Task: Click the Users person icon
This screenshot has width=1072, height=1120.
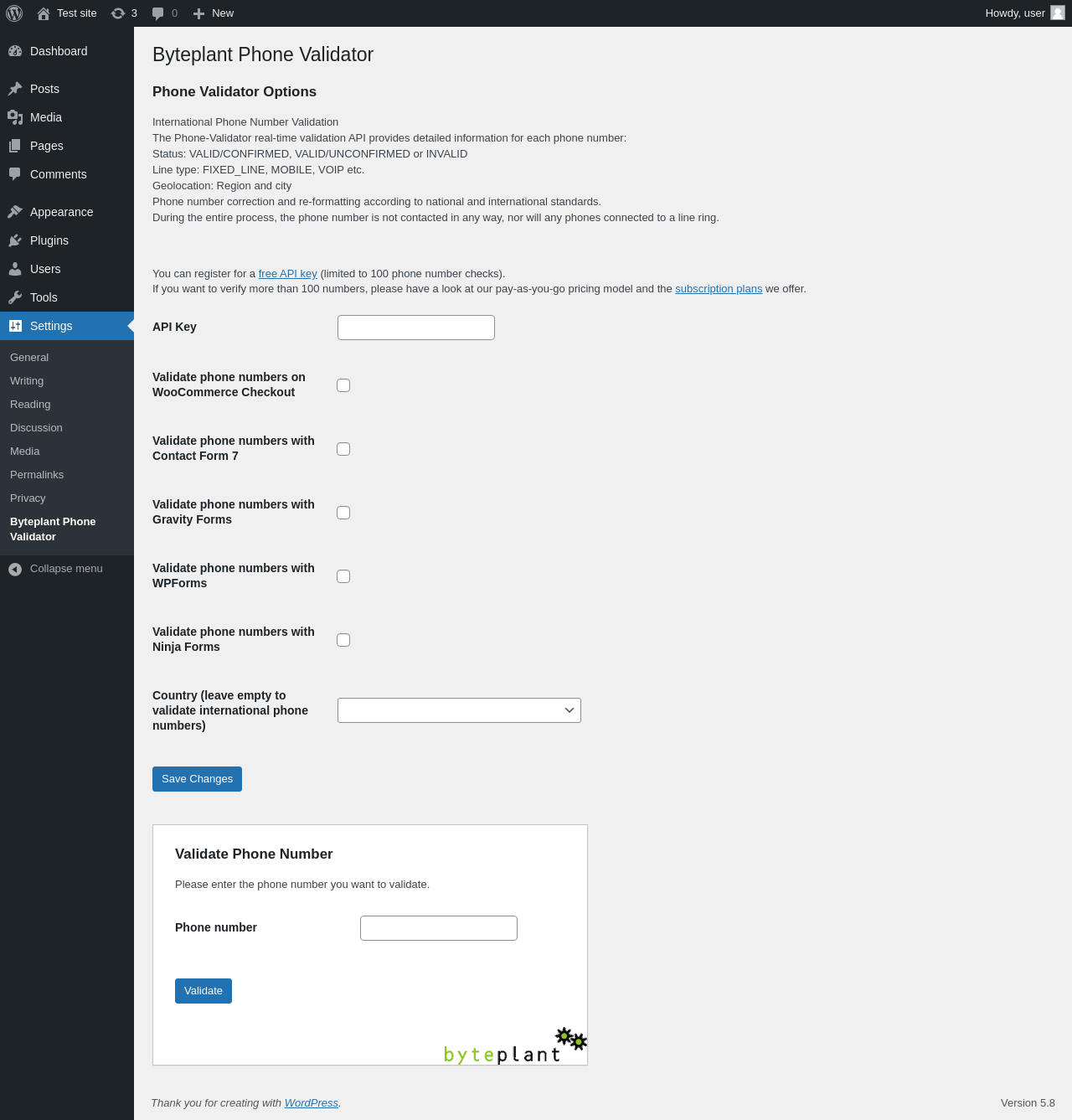Action: click(15, 269)
